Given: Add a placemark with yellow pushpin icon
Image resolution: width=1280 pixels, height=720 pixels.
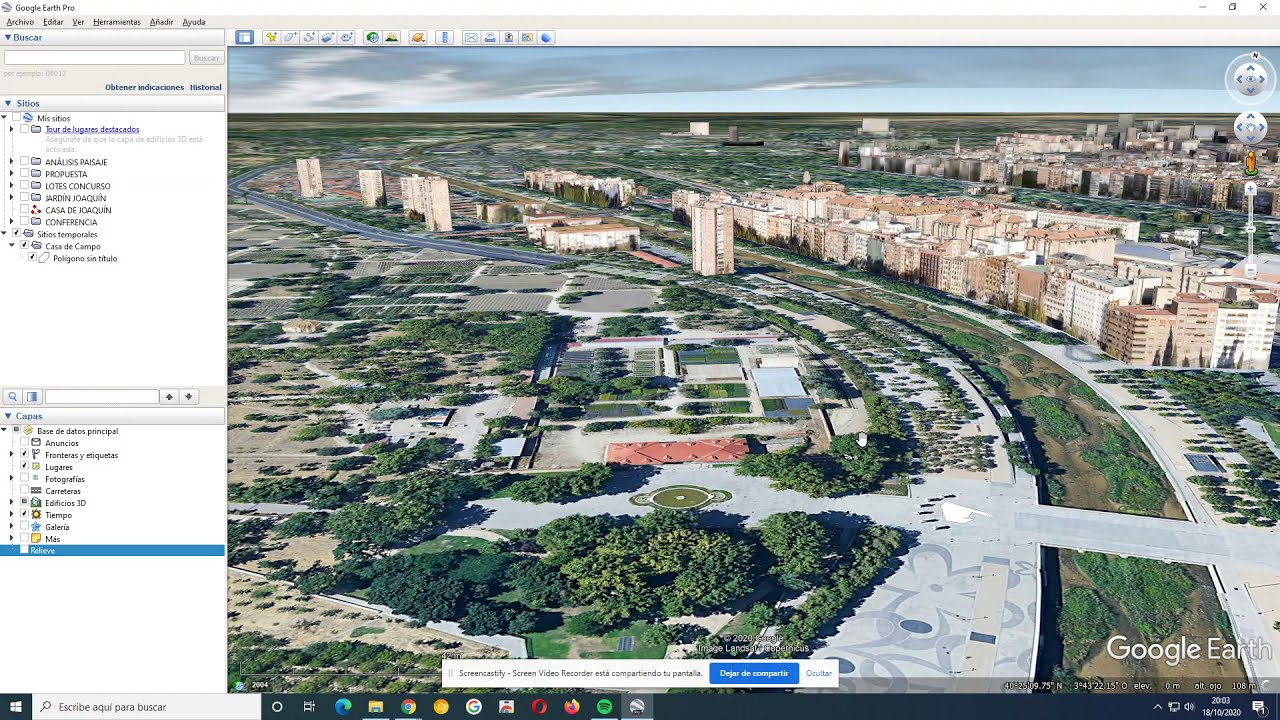Looking at the screenshot, I should [x=271, y=37].
